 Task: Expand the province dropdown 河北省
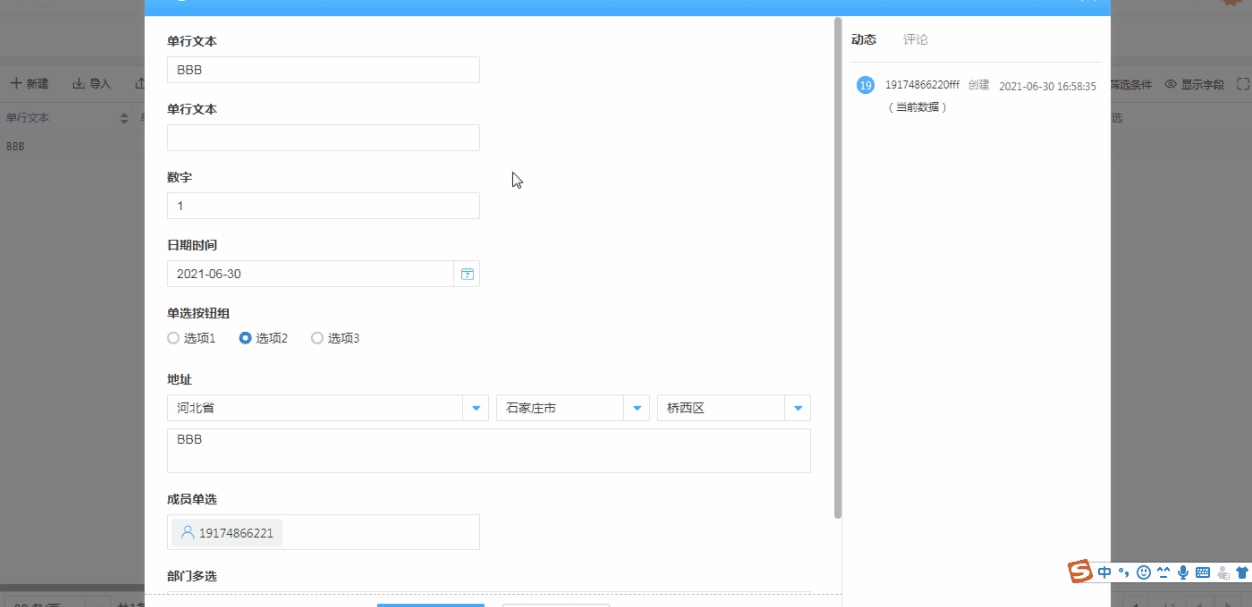click(475, 408)
